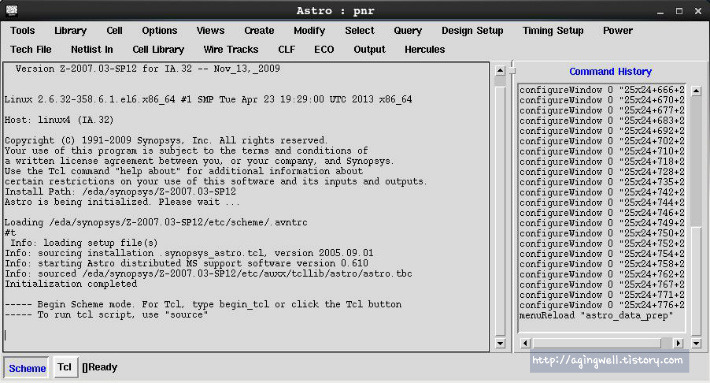Open the Modify menu
Screen dimensions: 710x383
click(309, 31)
